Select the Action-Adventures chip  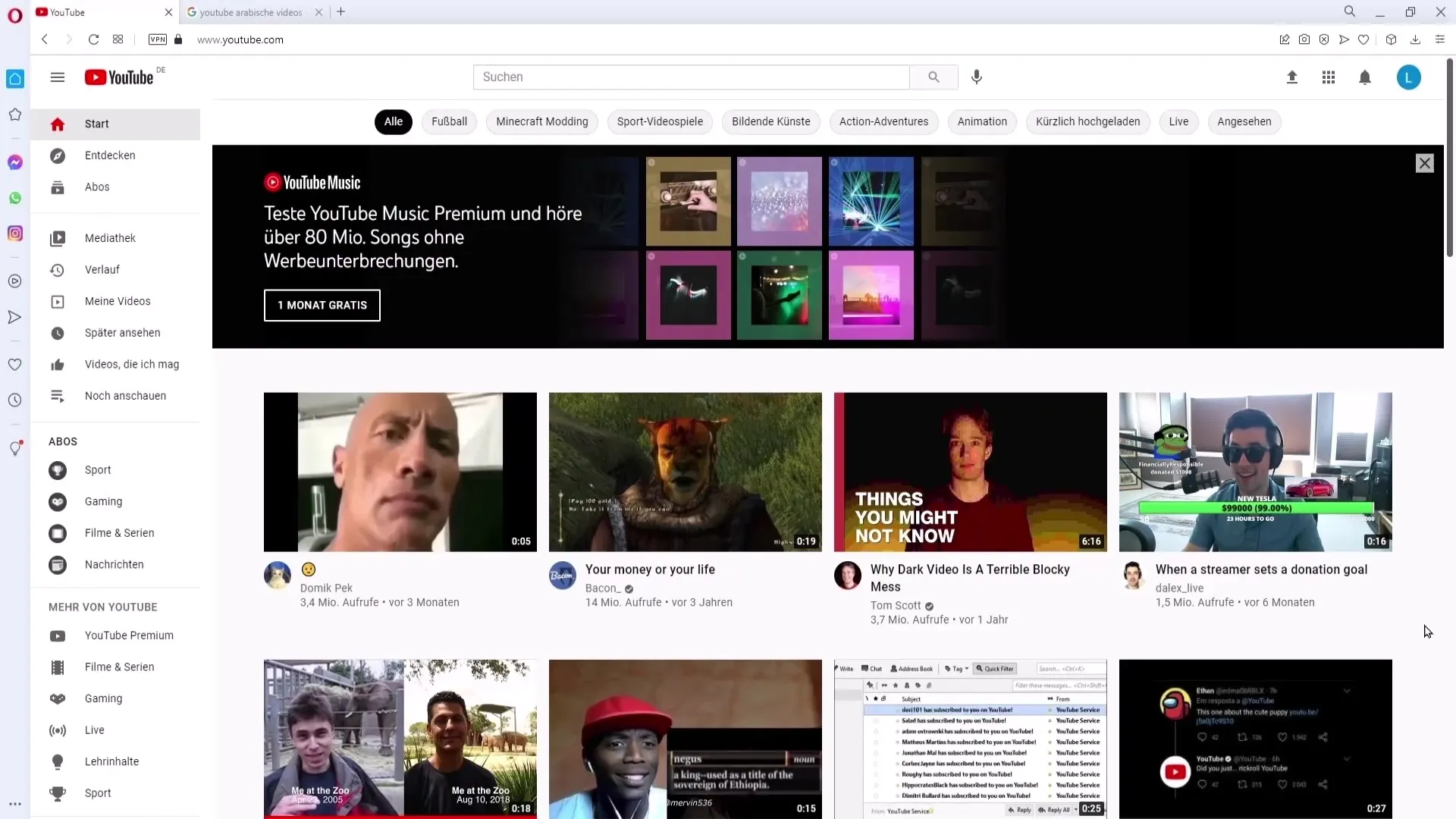coord(884,121)
